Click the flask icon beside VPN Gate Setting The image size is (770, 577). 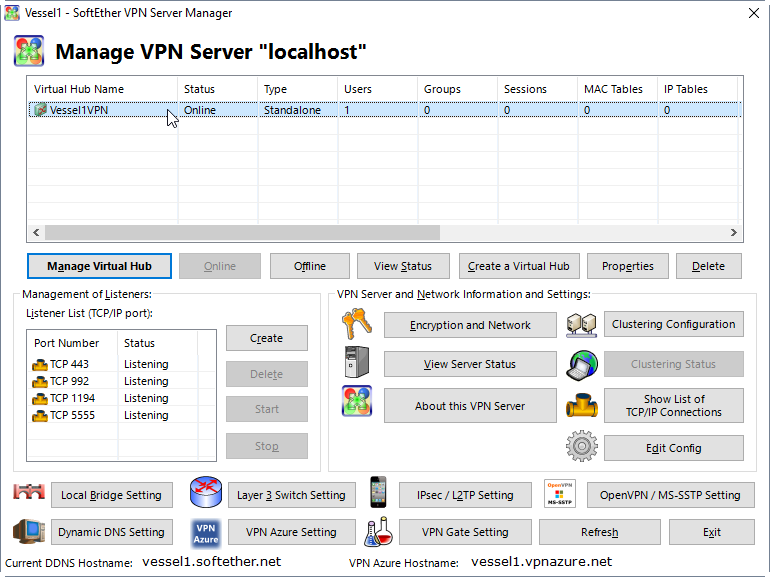379,531
